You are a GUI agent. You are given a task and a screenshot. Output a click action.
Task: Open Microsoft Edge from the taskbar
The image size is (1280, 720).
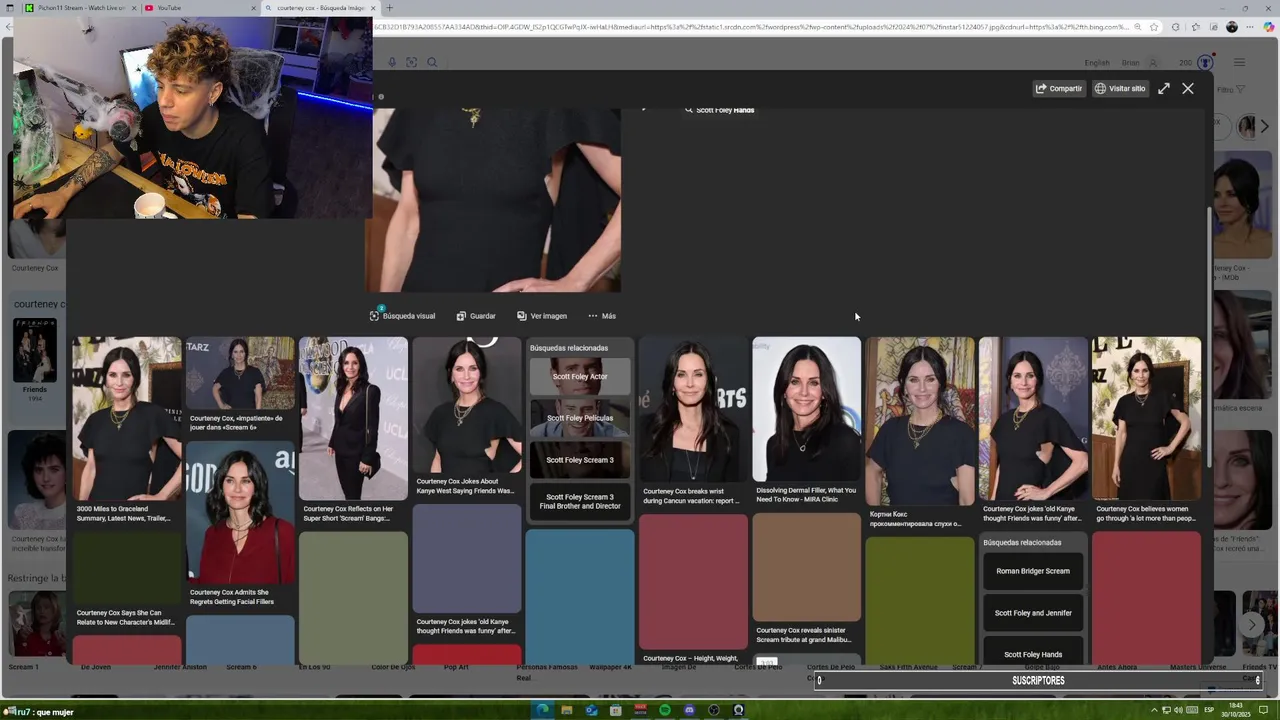coord(542,710)
